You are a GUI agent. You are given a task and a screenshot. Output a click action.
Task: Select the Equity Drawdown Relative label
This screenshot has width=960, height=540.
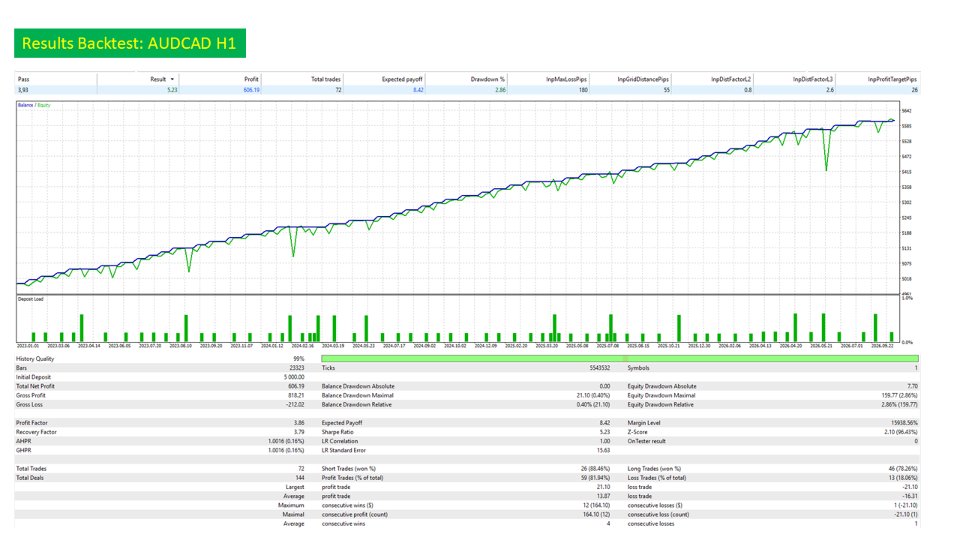click(x=661, y=405)
